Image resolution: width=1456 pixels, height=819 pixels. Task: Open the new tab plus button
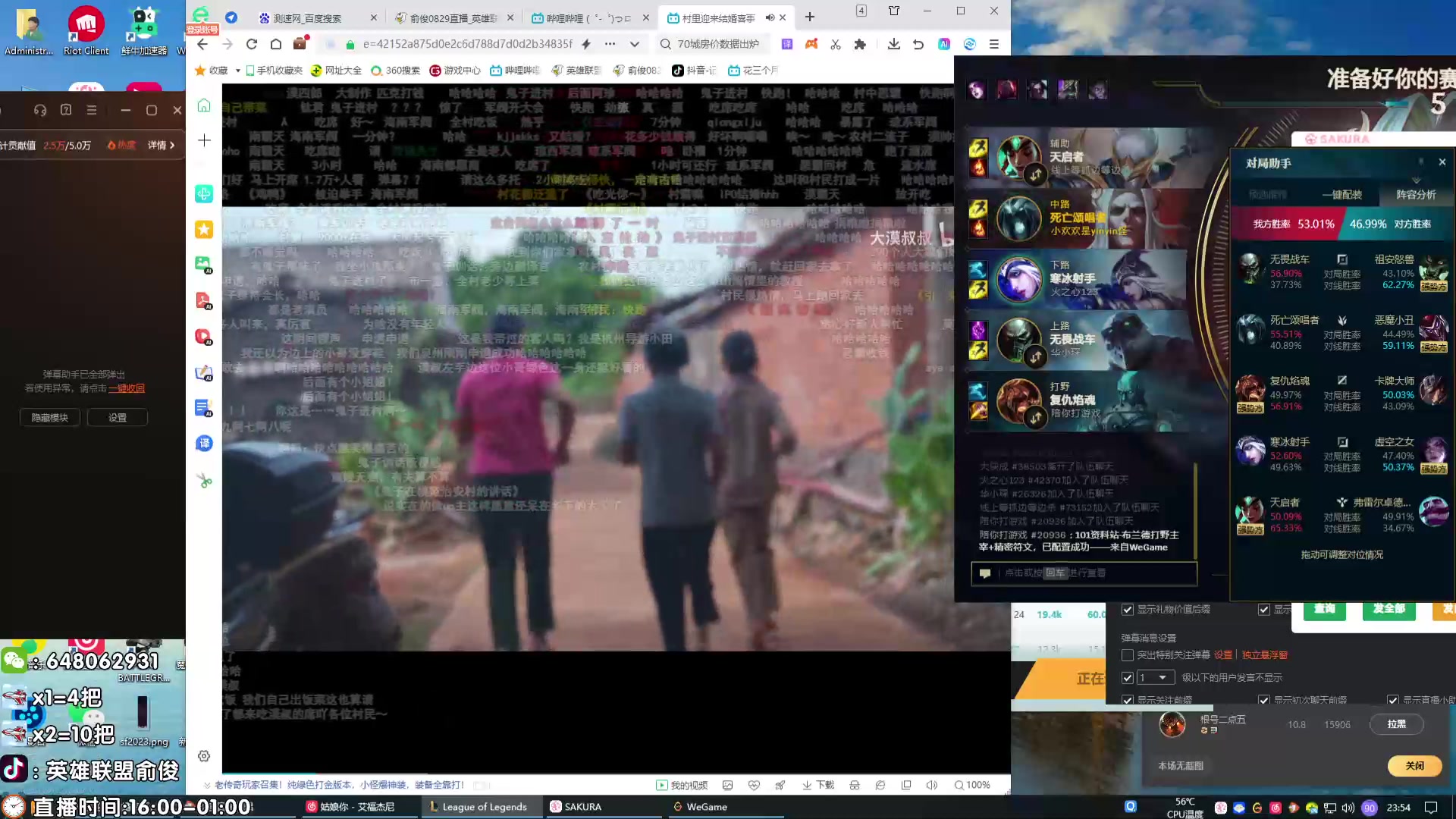[x=810, y=17]
